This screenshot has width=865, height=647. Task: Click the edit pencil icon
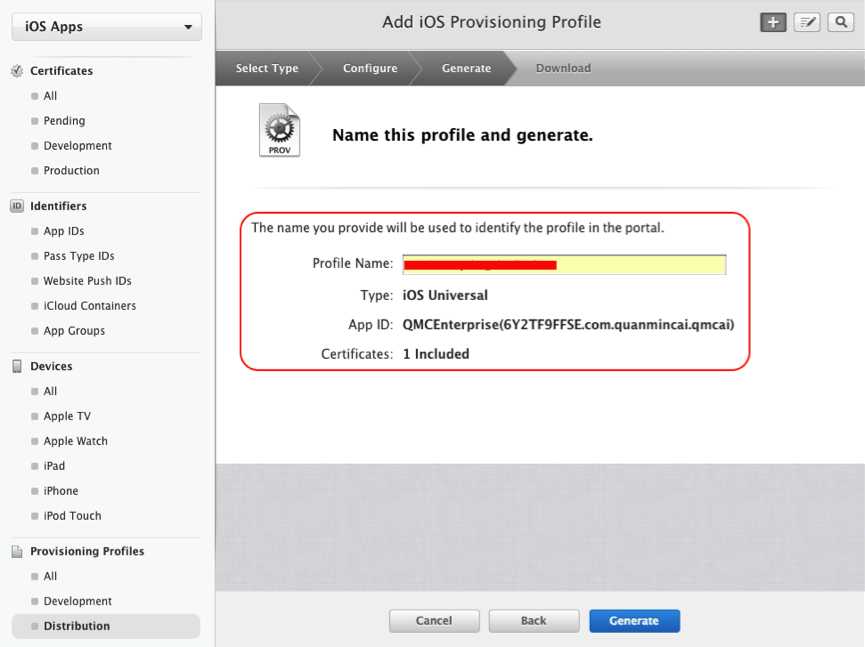(x=807, y=23)
